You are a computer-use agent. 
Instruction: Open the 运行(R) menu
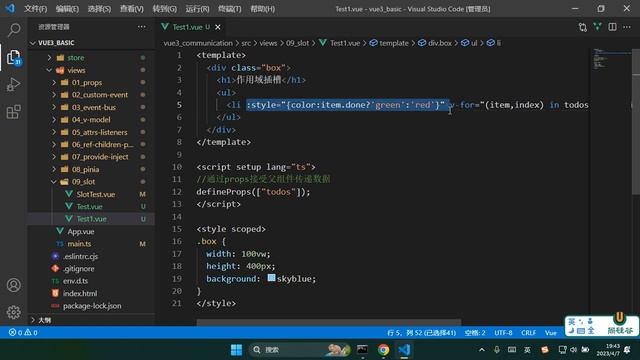tap(197, 9)
